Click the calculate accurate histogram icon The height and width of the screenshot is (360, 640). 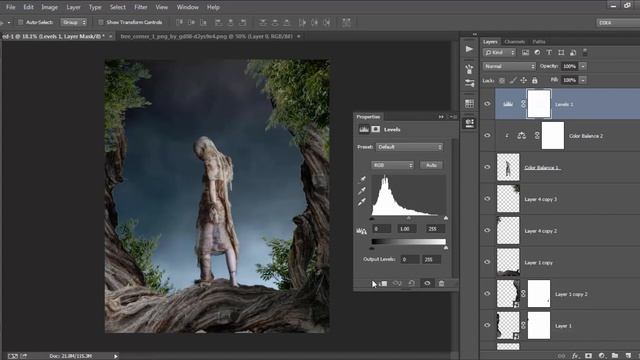point(361,231)
